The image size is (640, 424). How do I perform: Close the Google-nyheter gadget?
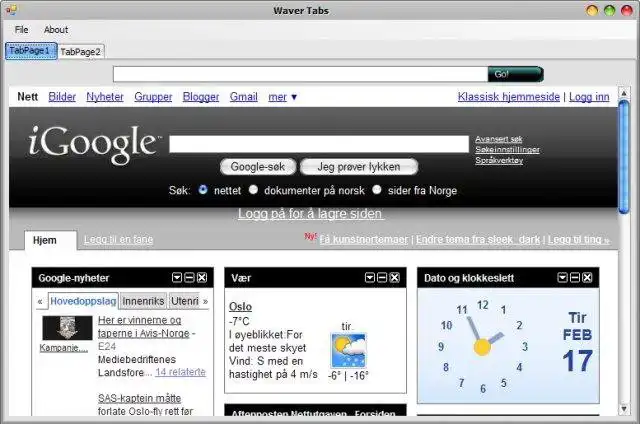202,278
